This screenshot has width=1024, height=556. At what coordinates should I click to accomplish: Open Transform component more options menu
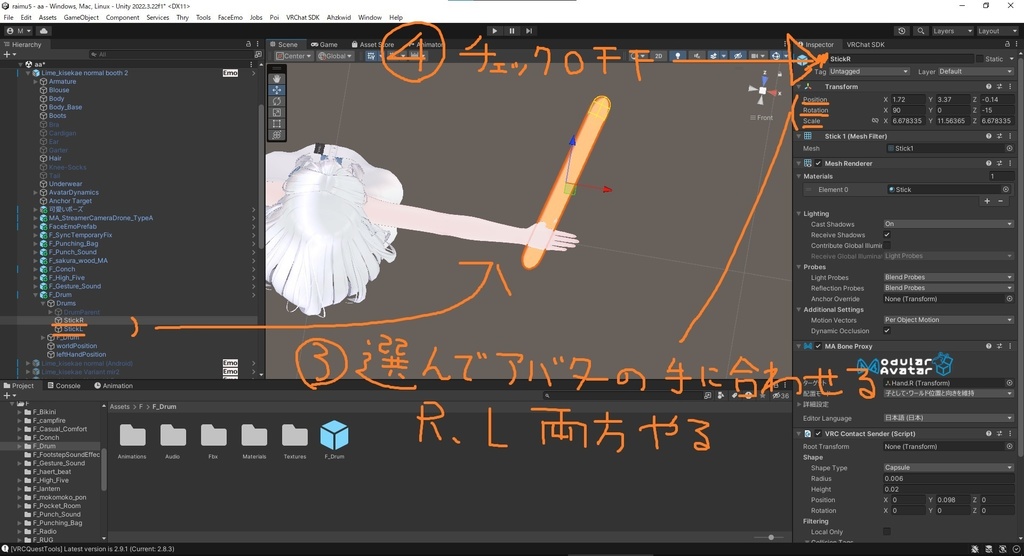[1010, 86]
